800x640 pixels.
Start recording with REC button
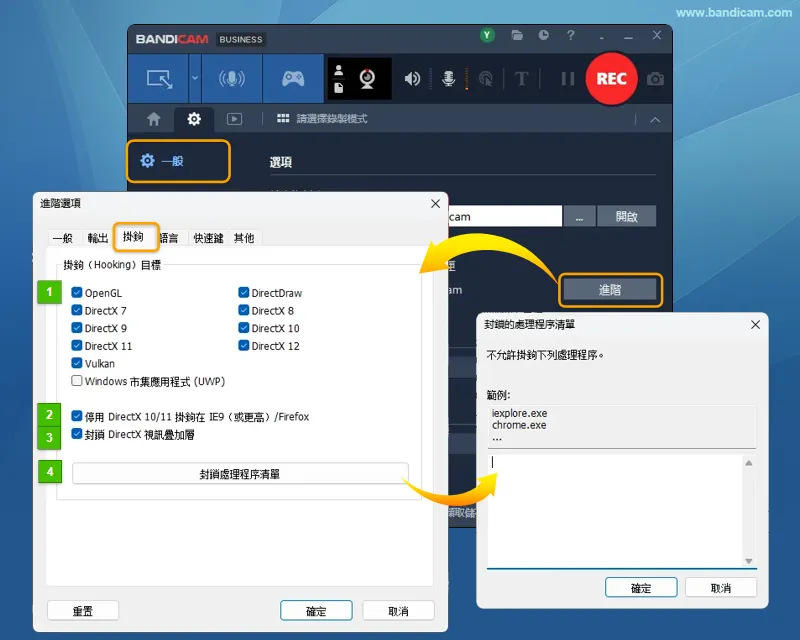[x=611, y=79]
